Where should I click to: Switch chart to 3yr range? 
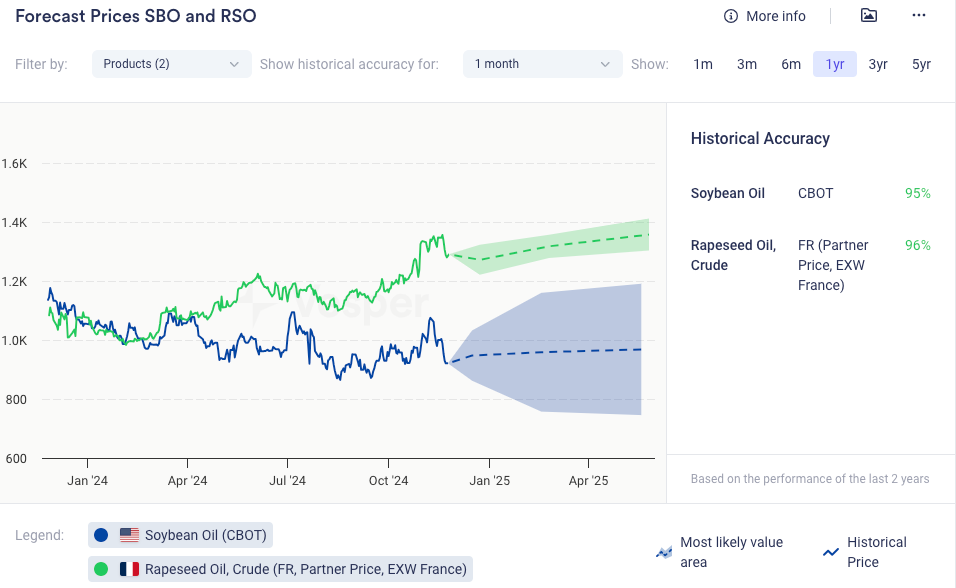[878, 64]
